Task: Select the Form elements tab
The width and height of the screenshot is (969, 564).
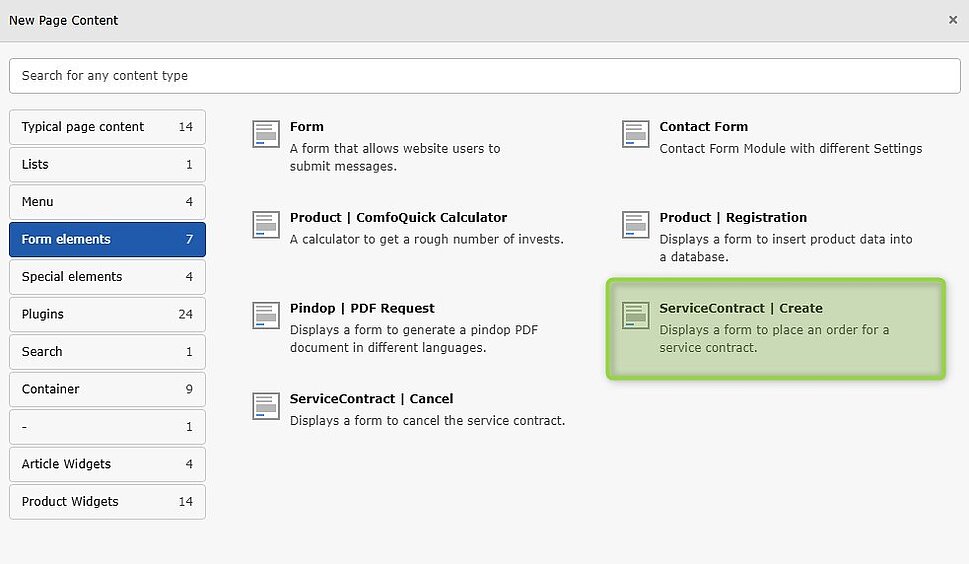Action: pyautogui.click(x=107, y=240)
